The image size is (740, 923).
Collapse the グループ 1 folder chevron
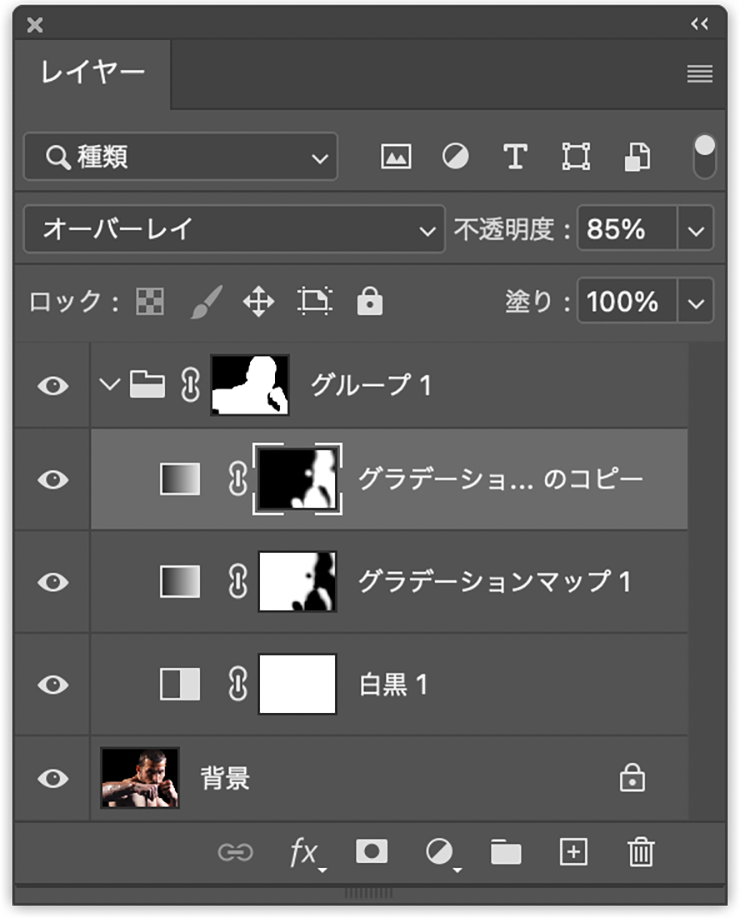tap(110, 385)
